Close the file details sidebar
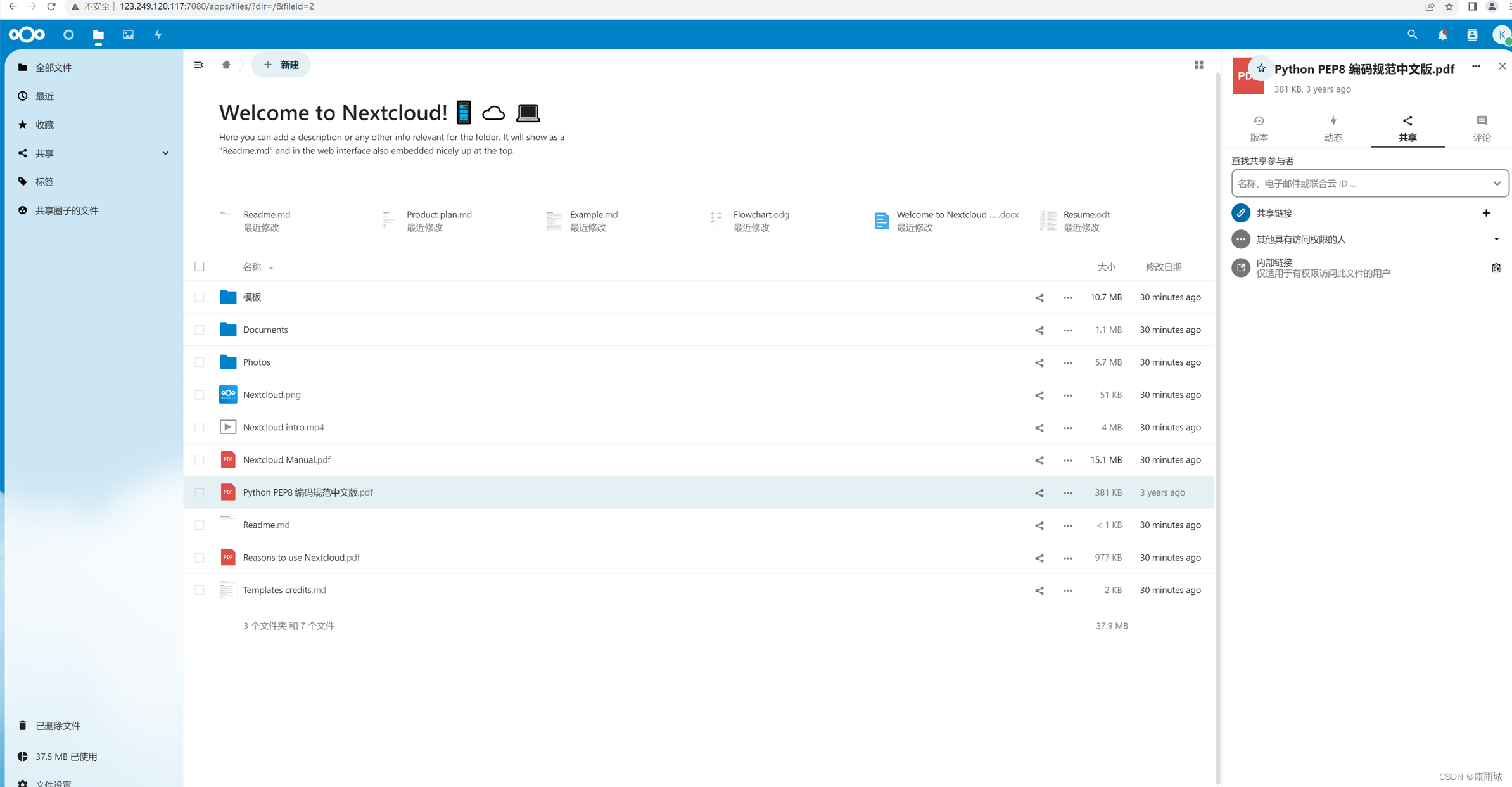This screenshot has height=787, width=1512. 1502,66
